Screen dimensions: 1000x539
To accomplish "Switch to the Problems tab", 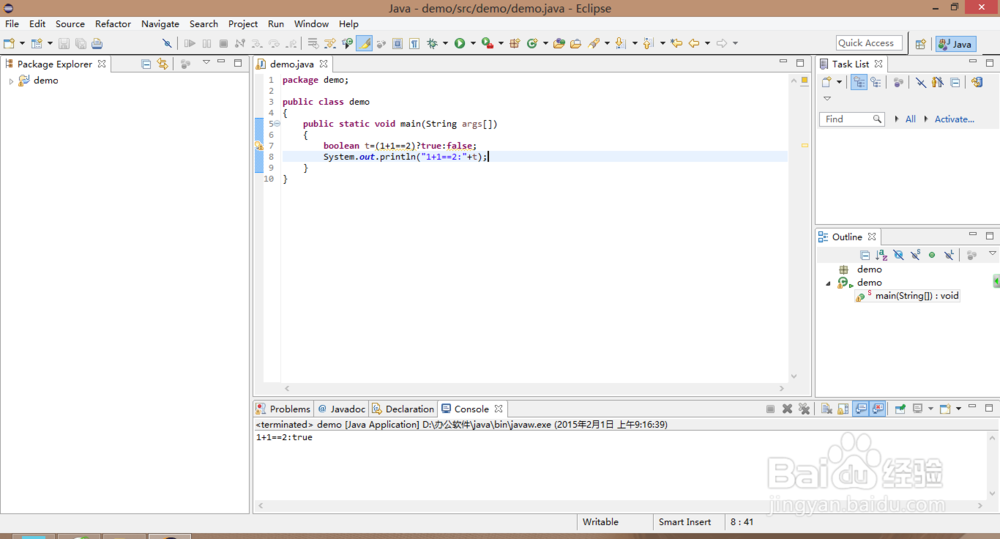I will coord(283,409).
